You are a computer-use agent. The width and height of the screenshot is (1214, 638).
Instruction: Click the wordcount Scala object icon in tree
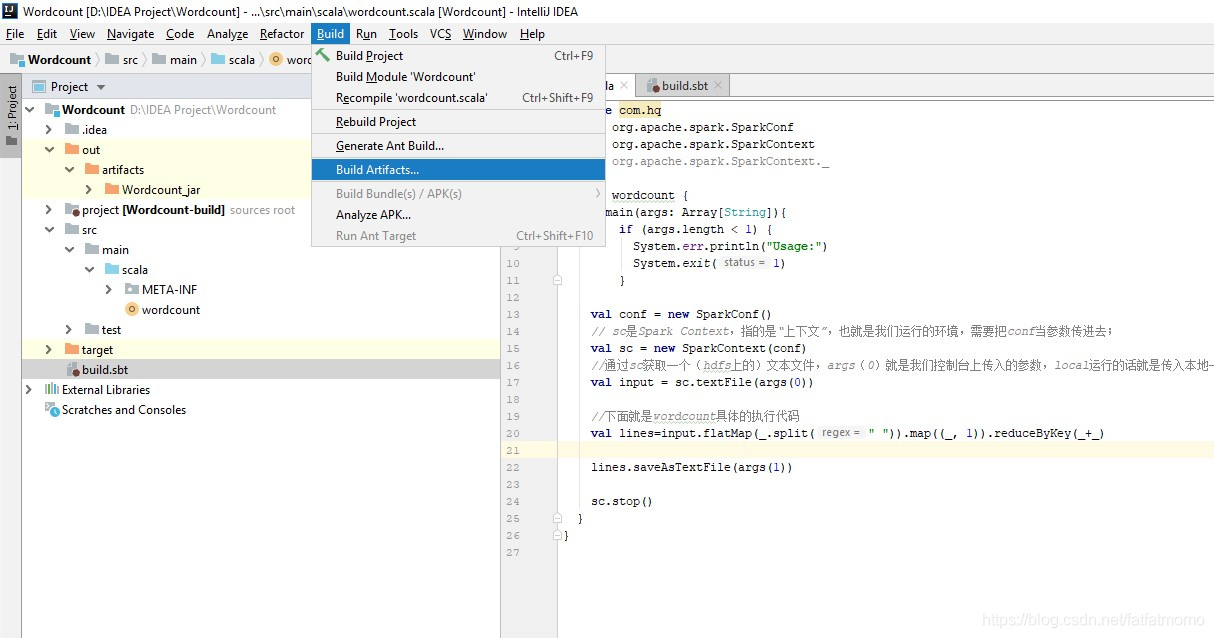131,310
